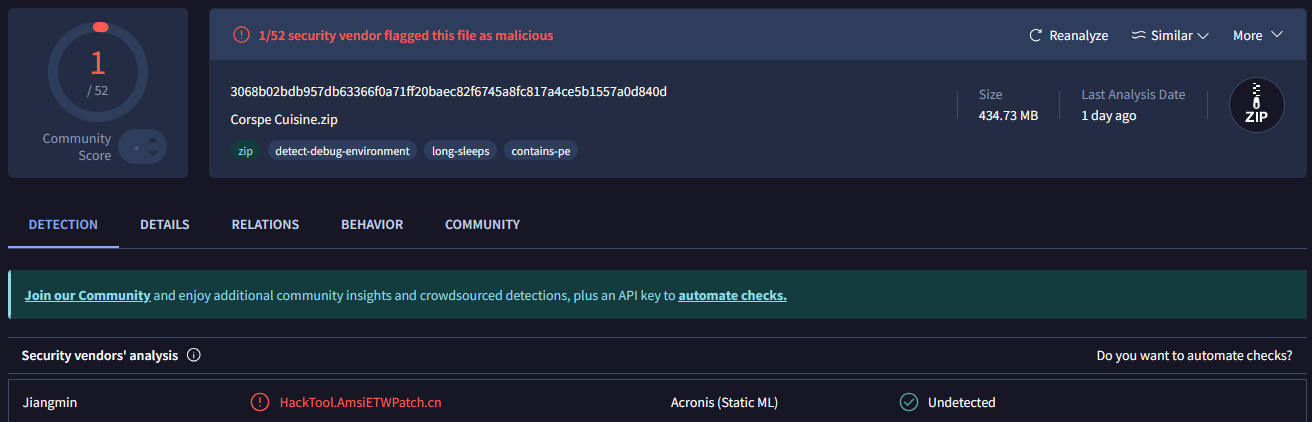This screenshot has width=1312, height=422.
Task: Click the red malicious alert icon in banner
Action: pos(241,35)
